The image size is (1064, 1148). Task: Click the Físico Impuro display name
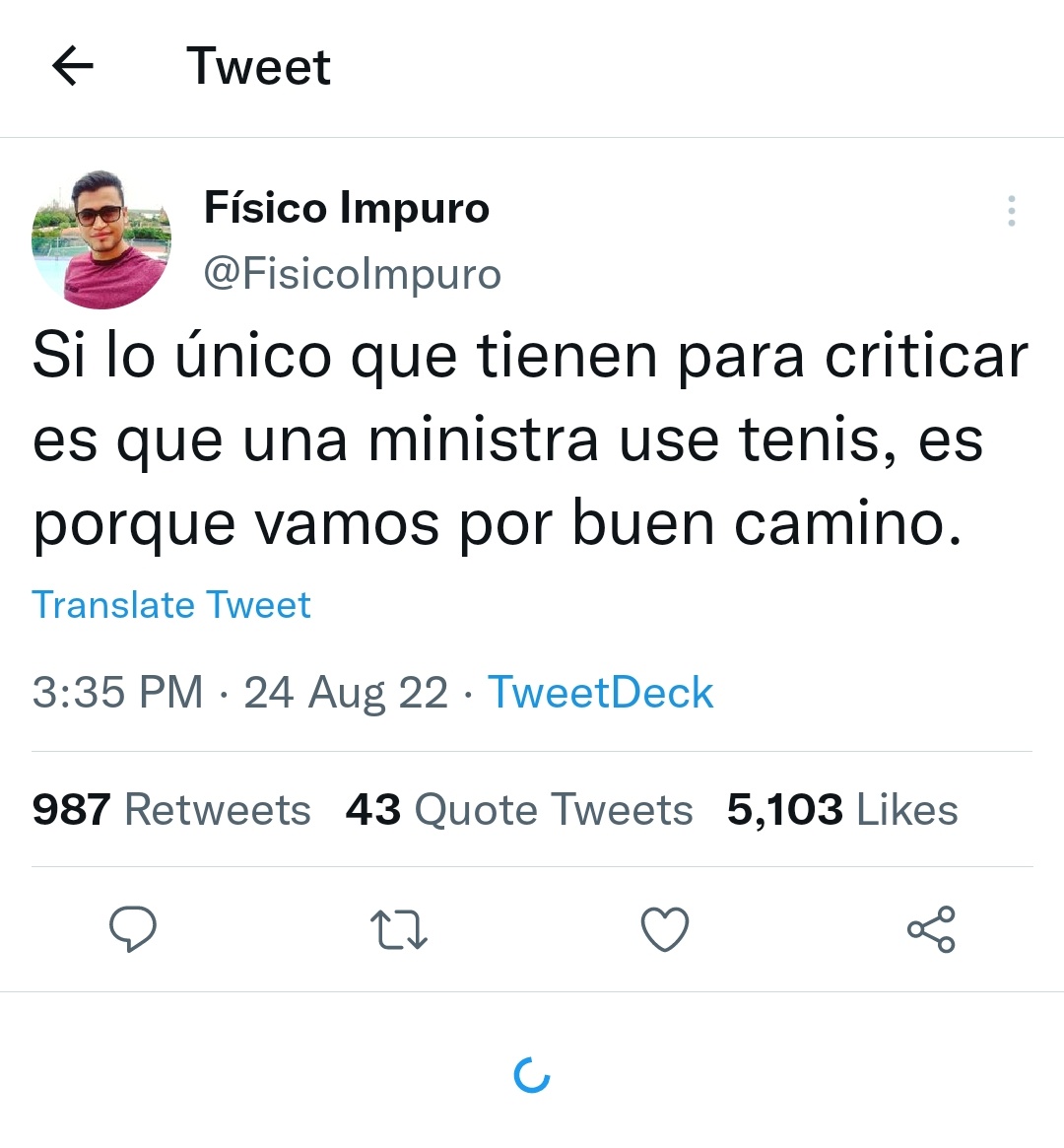(346, 208)
